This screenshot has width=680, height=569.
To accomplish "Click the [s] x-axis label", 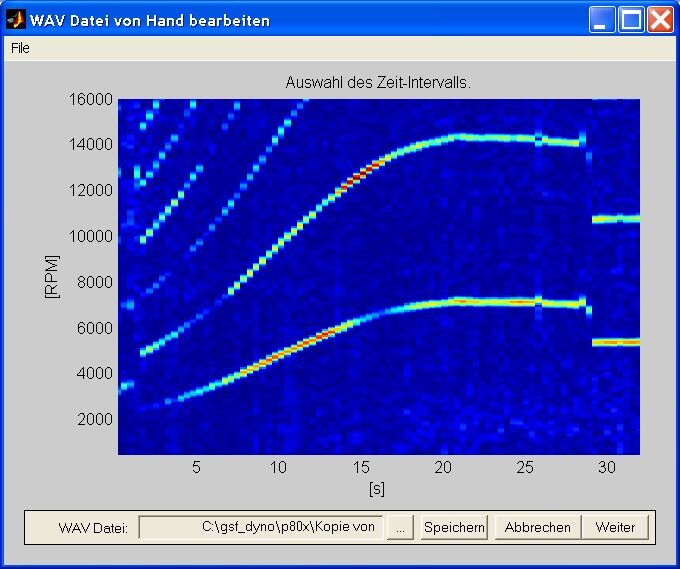I will 377,489.
